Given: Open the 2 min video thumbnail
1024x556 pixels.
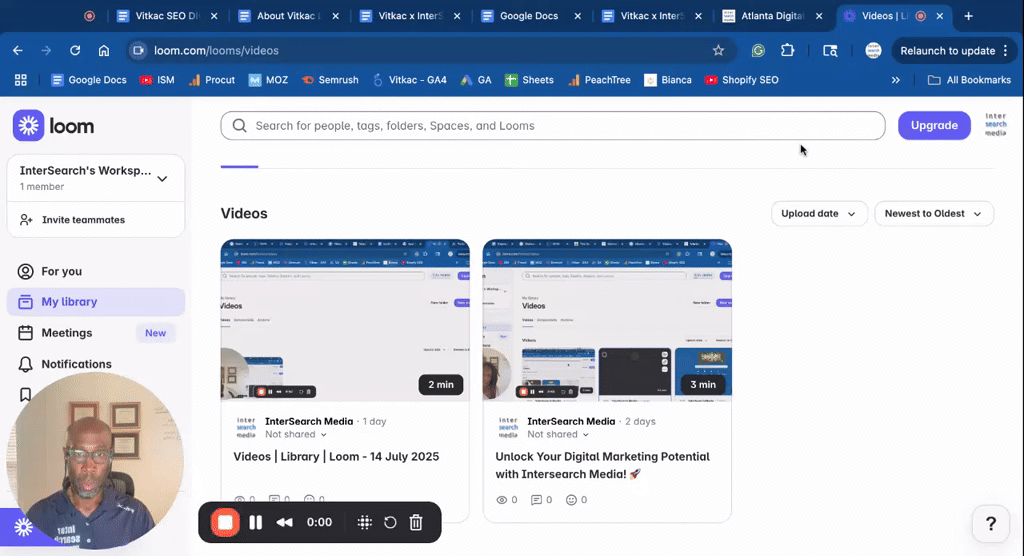Looking at the screenshot, I should 345,319.
